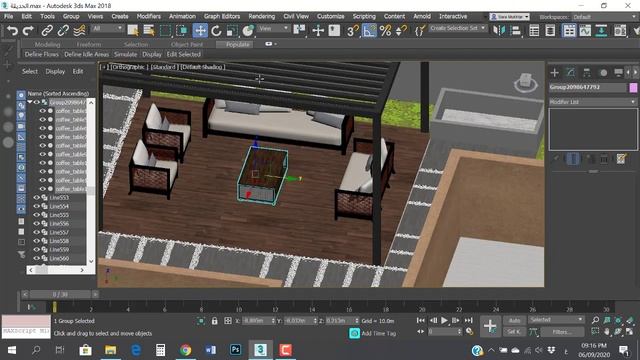The height and width of the screenshot is (360, 640).
Task: Click the object color swatch
Action: pyautogui.click(x=633, y=87)
